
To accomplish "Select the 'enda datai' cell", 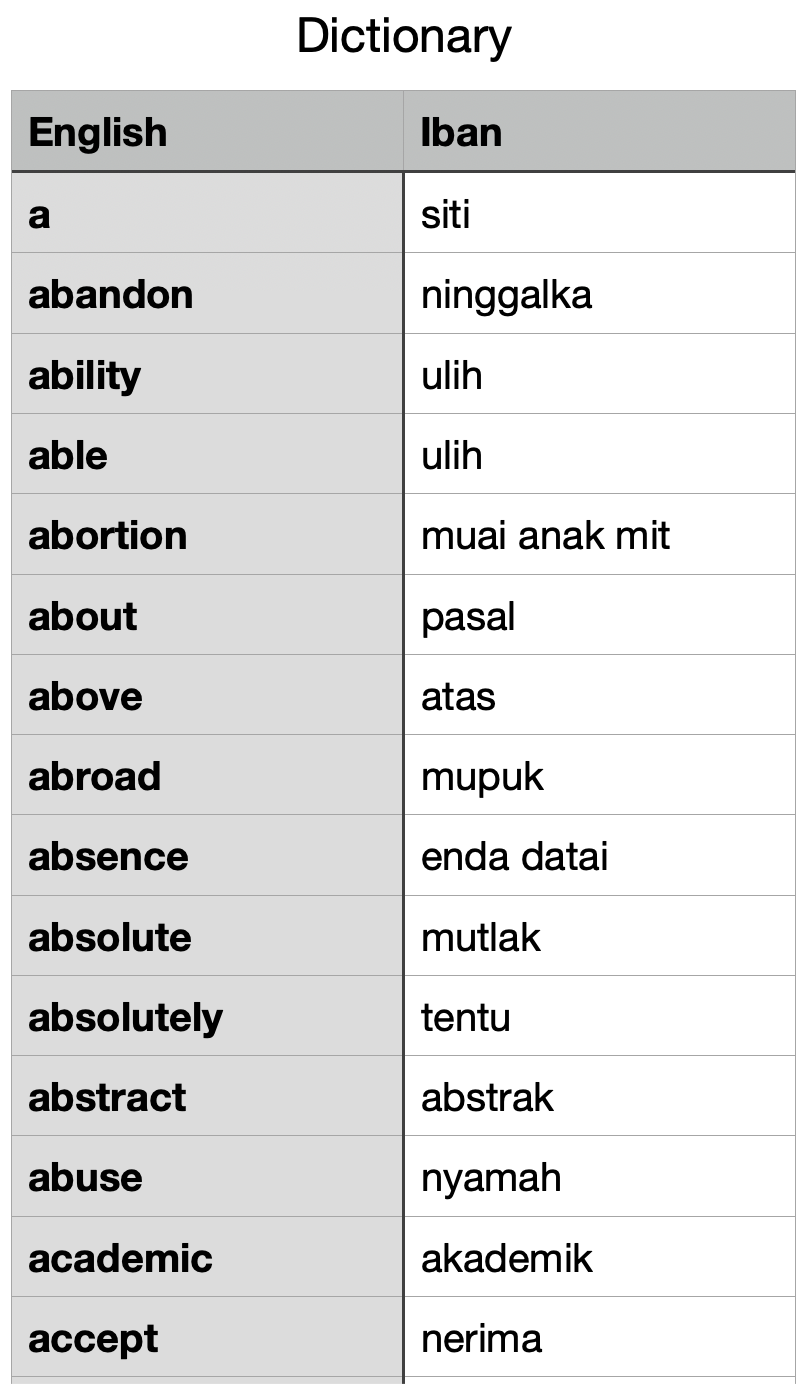I will (599, 856).
